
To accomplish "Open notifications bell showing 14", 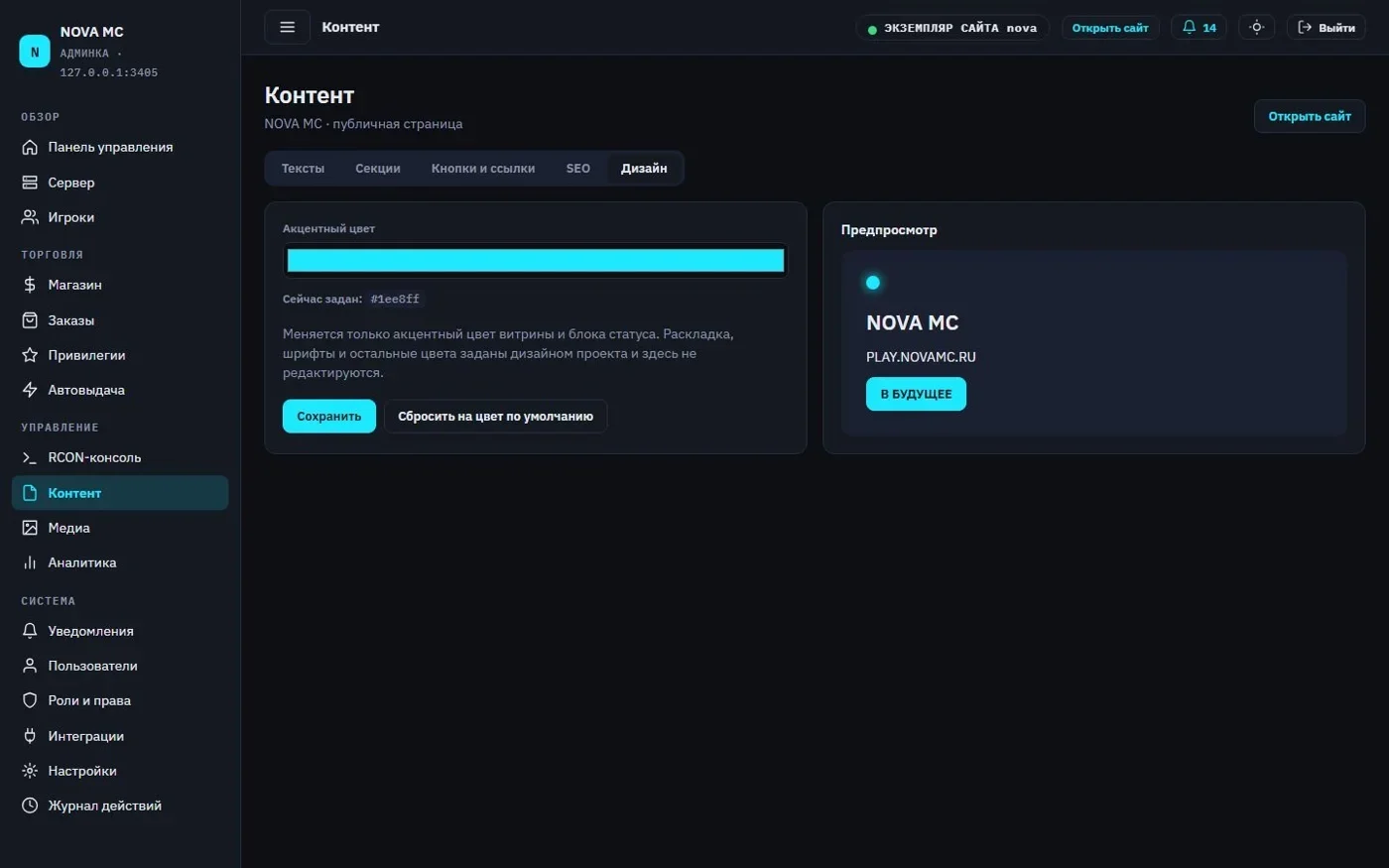I will 1199,27.
